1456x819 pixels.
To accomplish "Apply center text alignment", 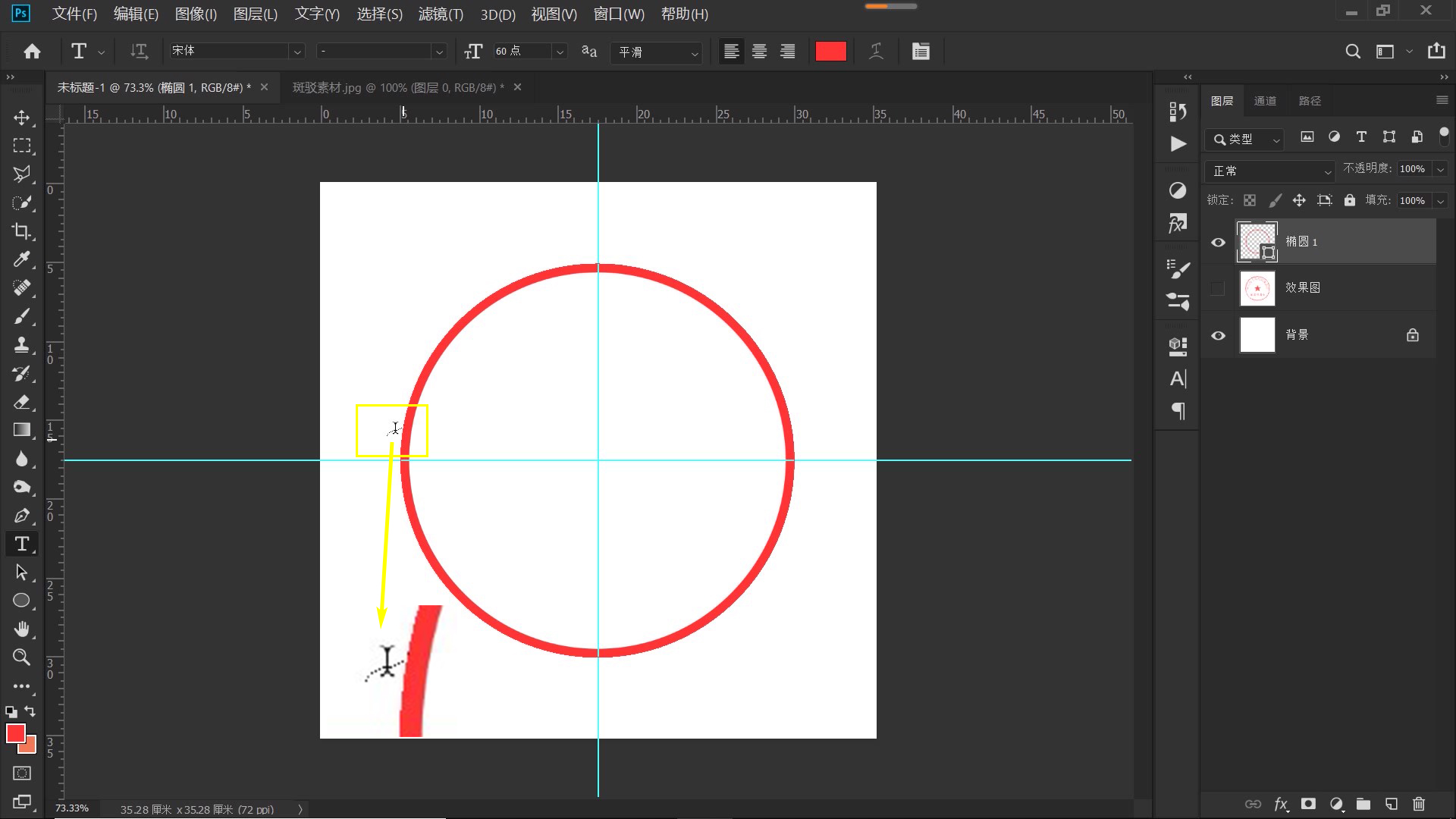I will (759, 51).
